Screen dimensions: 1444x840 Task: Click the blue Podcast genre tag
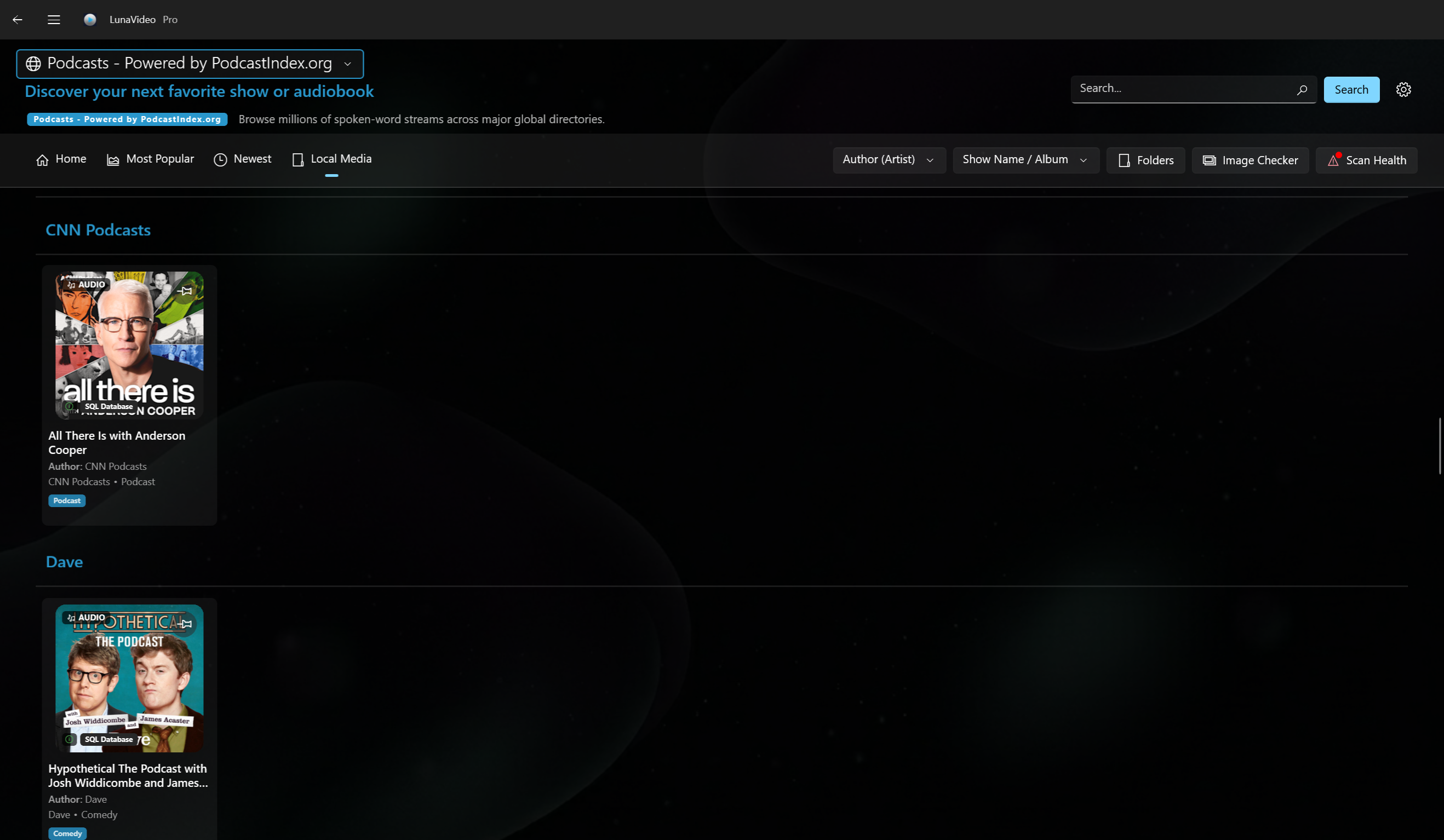[x=67, y=501]
